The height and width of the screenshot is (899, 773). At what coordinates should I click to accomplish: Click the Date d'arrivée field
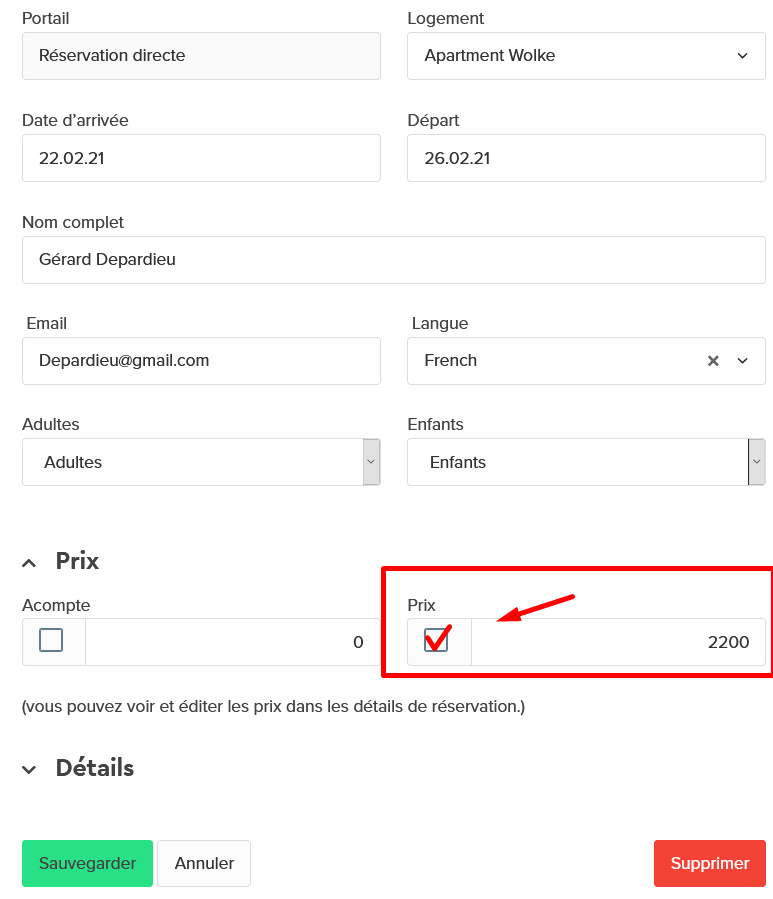point(201,158)
